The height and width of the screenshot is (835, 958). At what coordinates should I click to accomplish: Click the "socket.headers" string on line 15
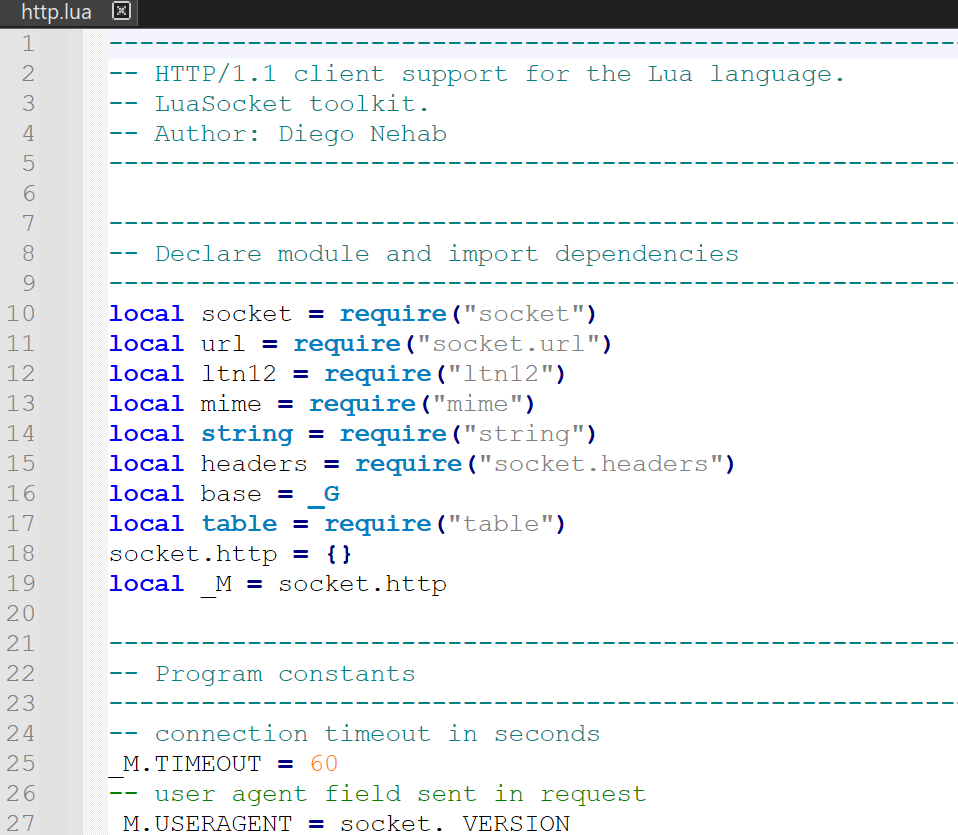click(601, 464)
